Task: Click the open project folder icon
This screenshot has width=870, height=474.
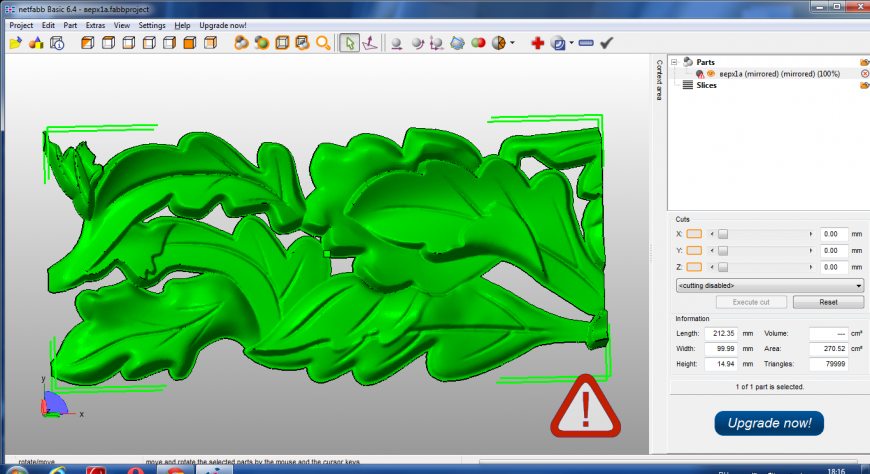Action: [x=15, y=43]
